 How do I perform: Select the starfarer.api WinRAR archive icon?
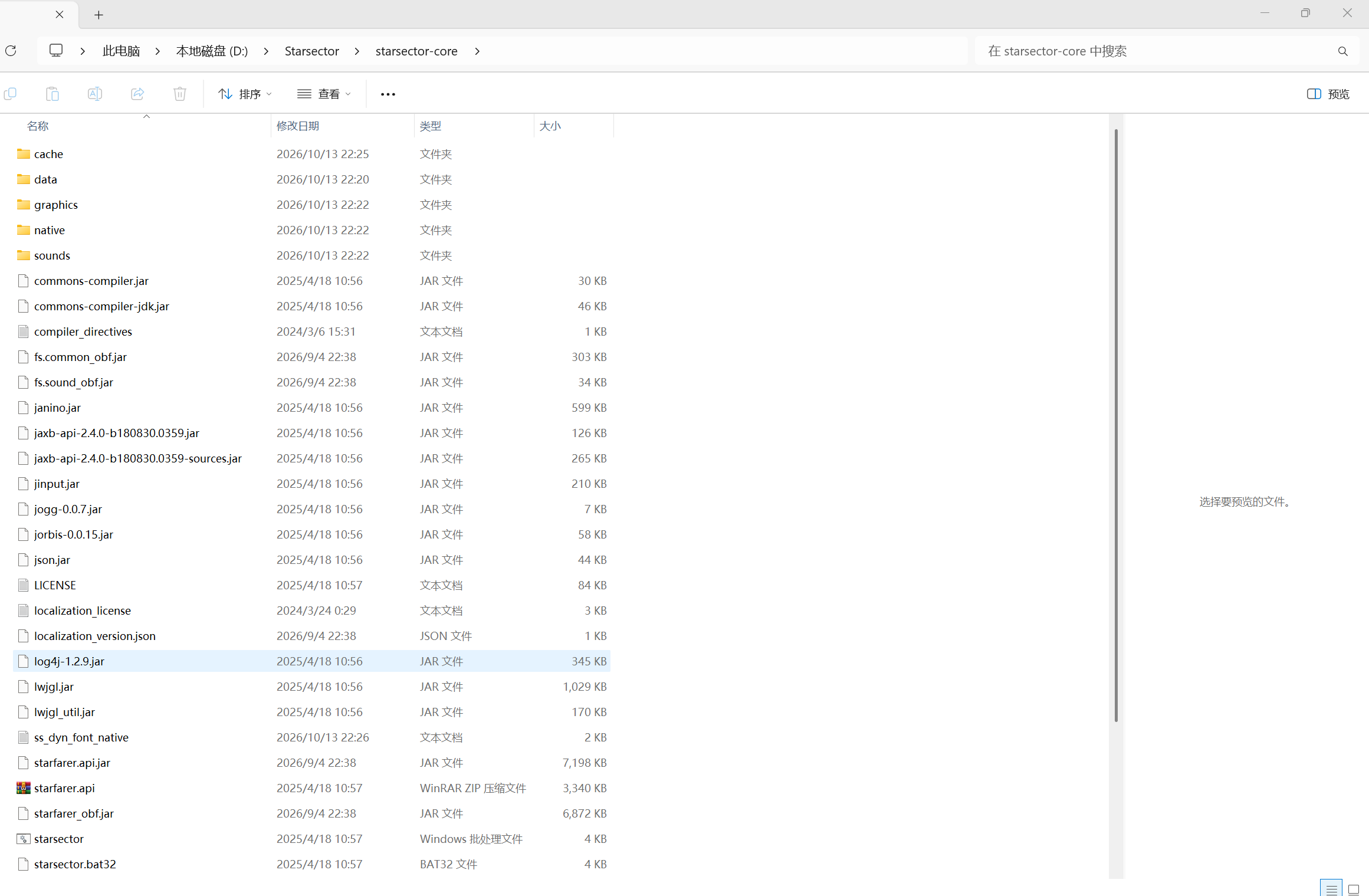pyautogui.click(x=24, y=788)
